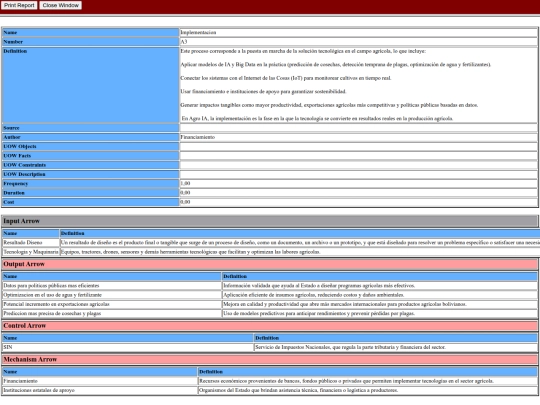Click the Author value "Financiamiento"
540x405 pixels.
click(x=198, y=137)
